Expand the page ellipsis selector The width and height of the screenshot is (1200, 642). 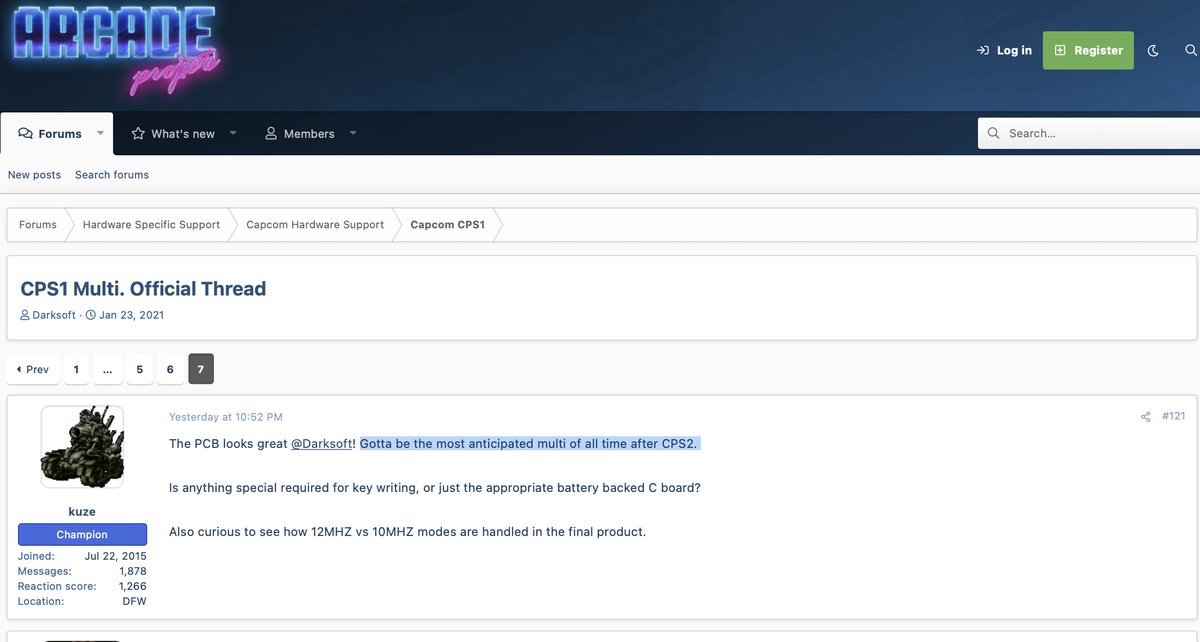click(107, 369)
